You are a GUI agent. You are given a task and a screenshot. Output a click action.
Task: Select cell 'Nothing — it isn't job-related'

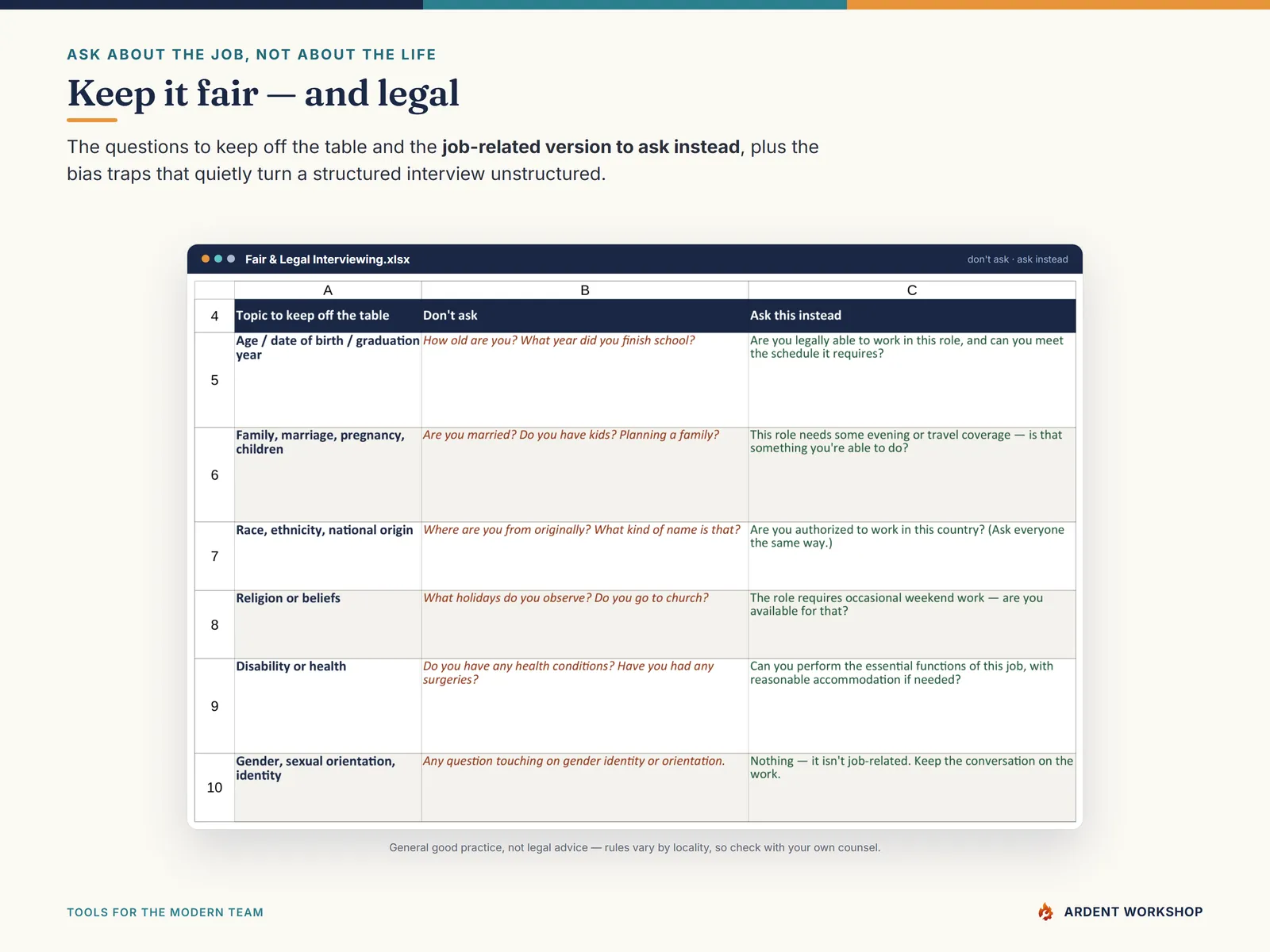coord(912,787)
